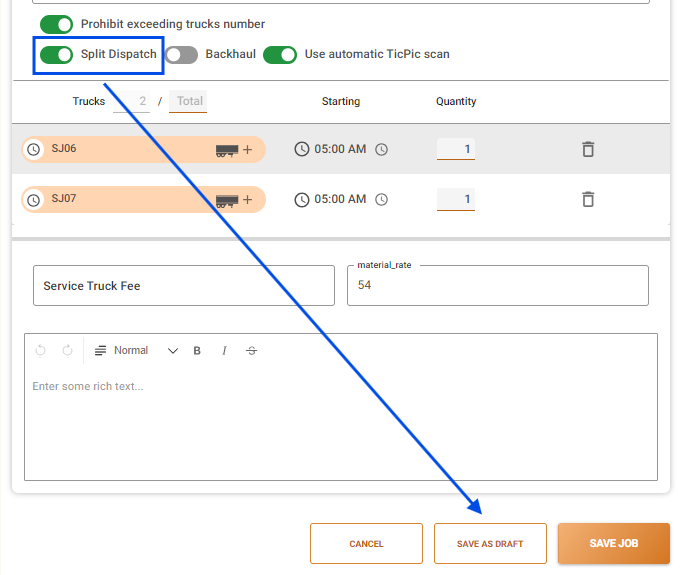Click the SJ06 truck name
Viewport: 681px width, 575px height.
(x=64, y=149)
